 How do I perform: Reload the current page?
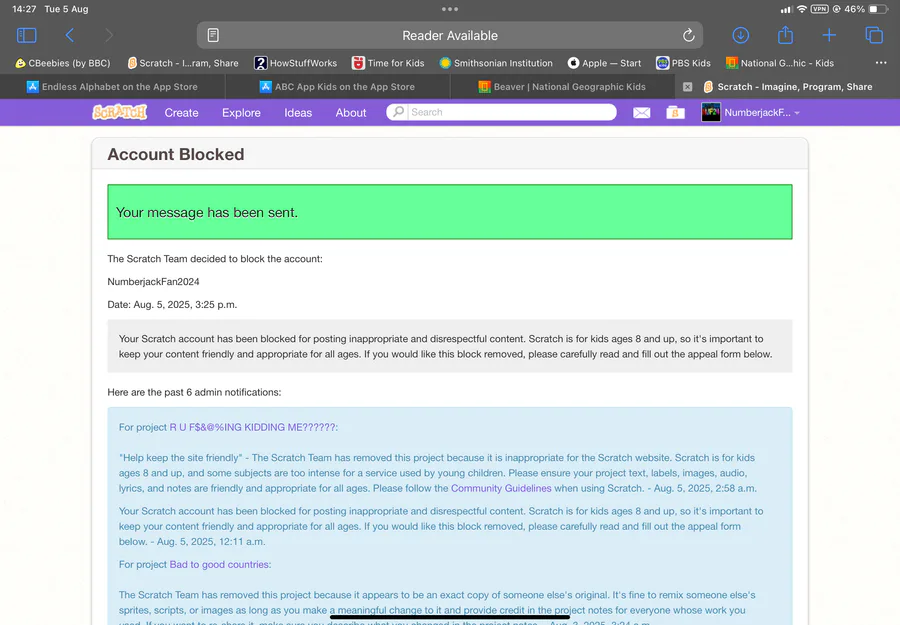(x=688, y=36)
